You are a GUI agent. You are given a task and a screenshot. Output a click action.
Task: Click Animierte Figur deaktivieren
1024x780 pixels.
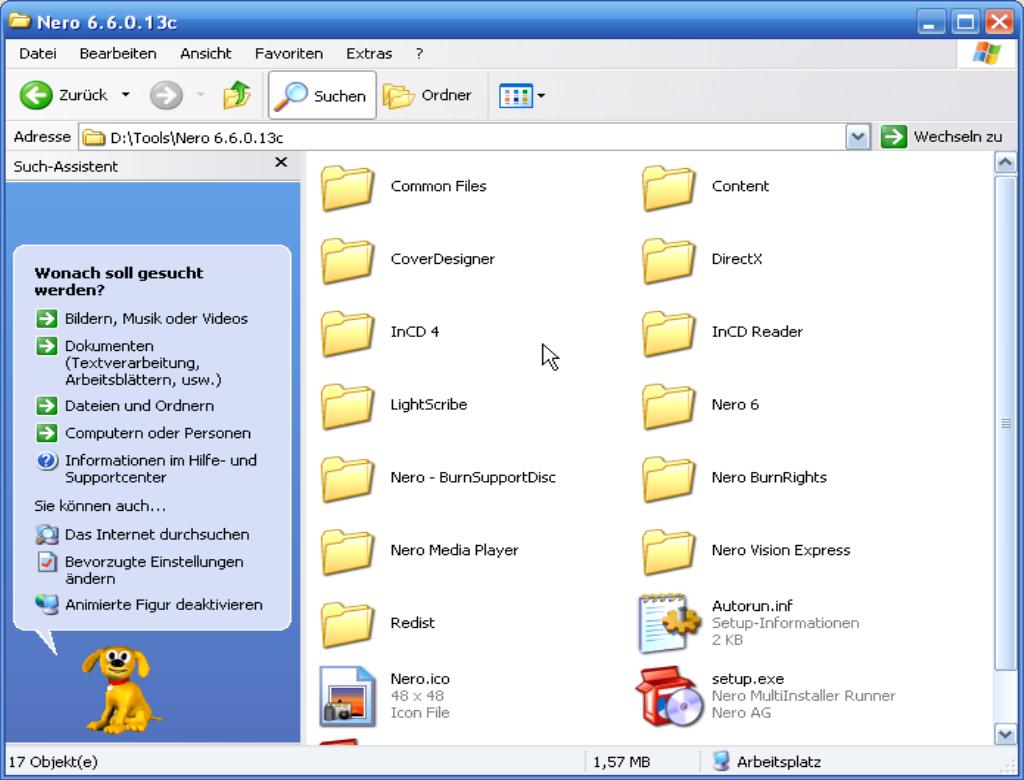point(163,605)
